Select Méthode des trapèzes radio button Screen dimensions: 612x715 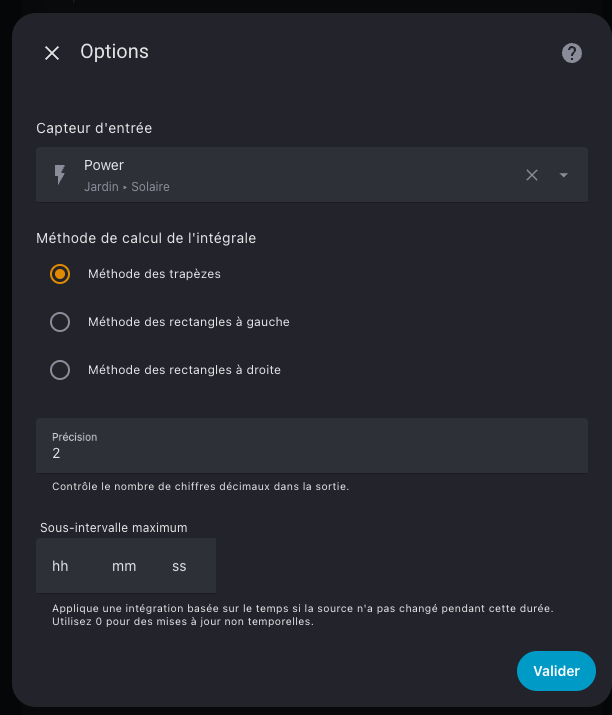click(60, 274)
